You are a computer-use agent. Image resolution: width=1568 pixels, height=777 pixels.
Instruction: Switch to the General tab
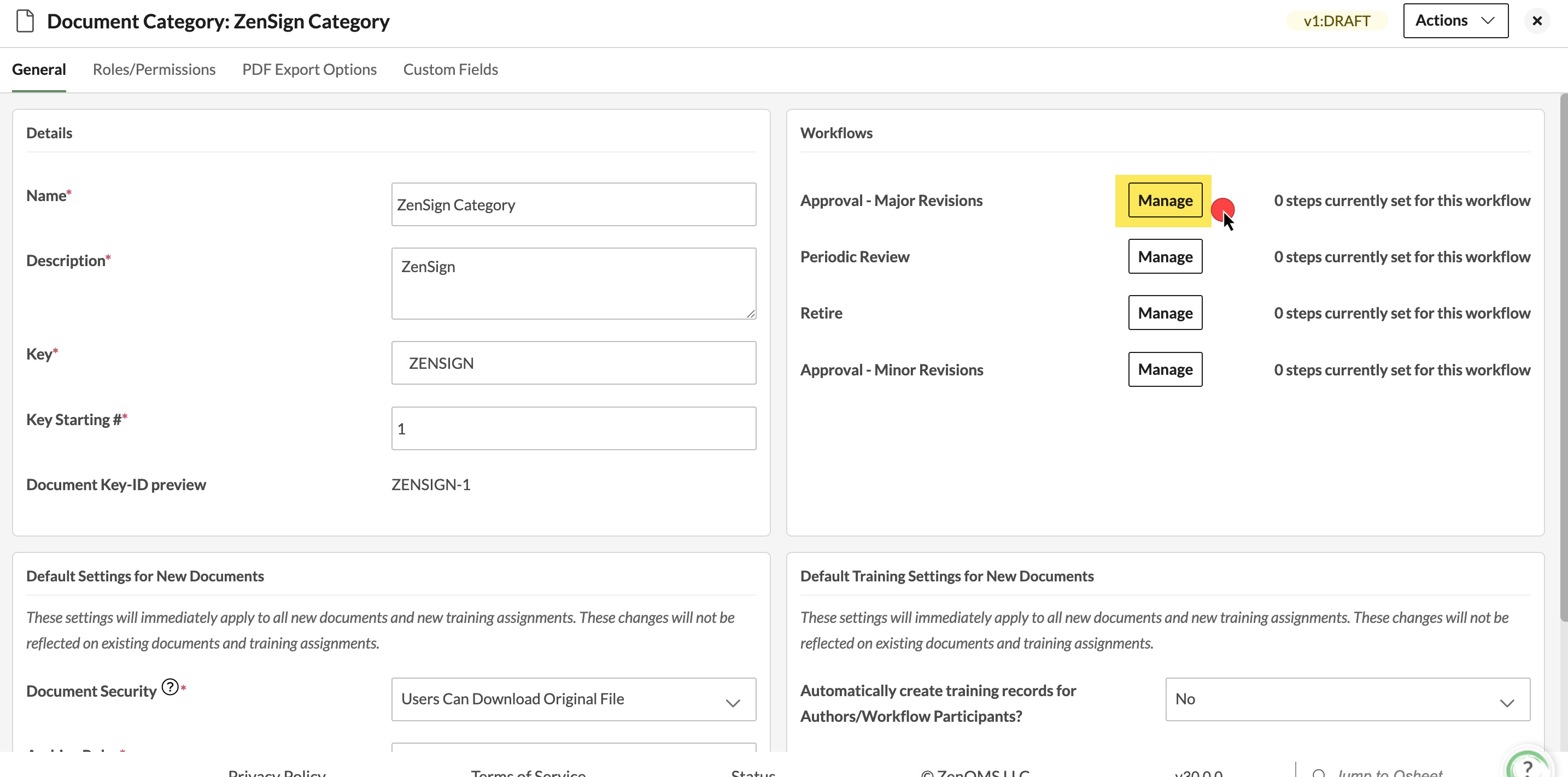pyautogui.click(x=39, y=69)
